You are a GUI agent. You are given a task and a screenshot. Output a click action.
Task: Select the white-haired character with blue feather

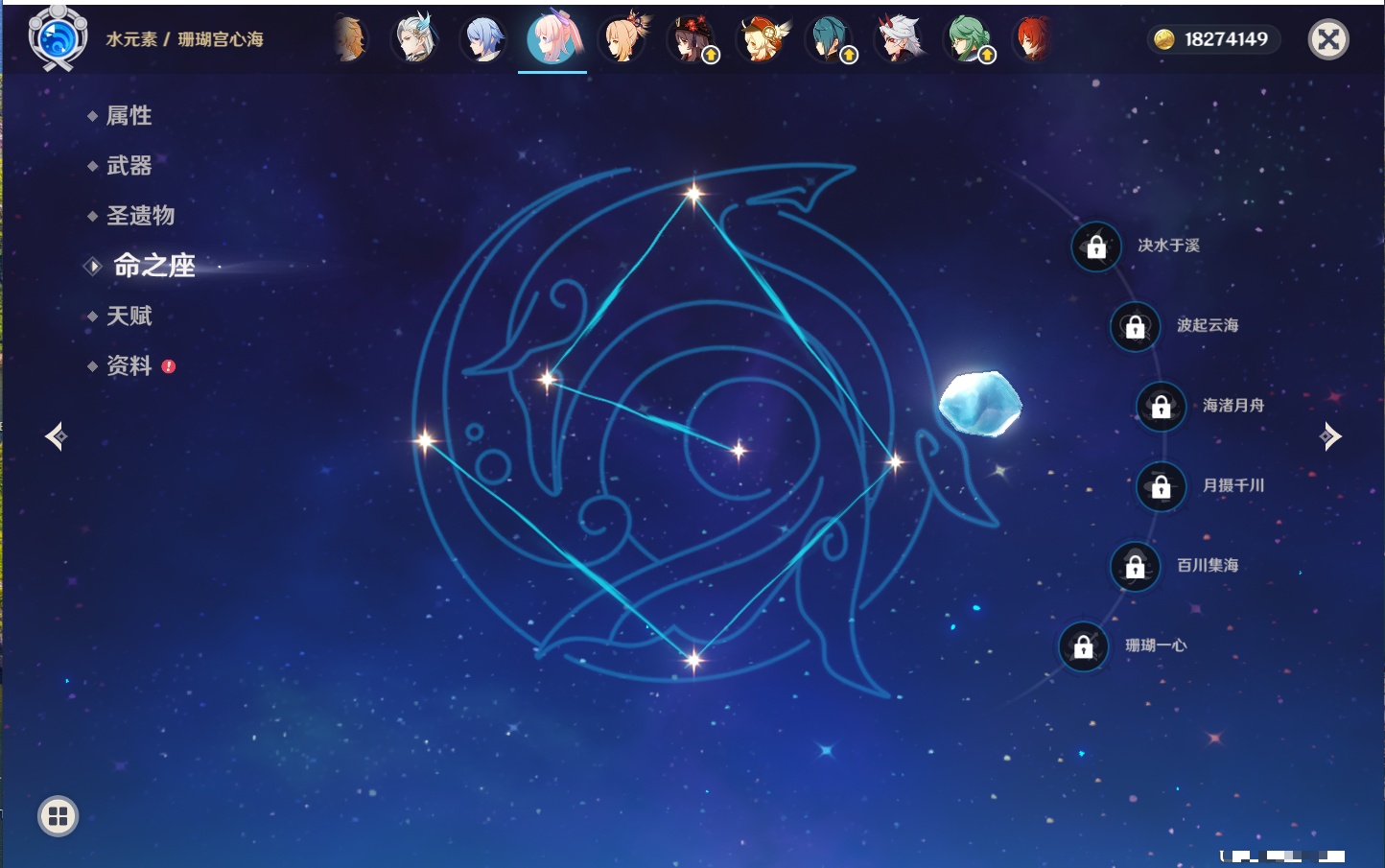(x=415, y=39)
